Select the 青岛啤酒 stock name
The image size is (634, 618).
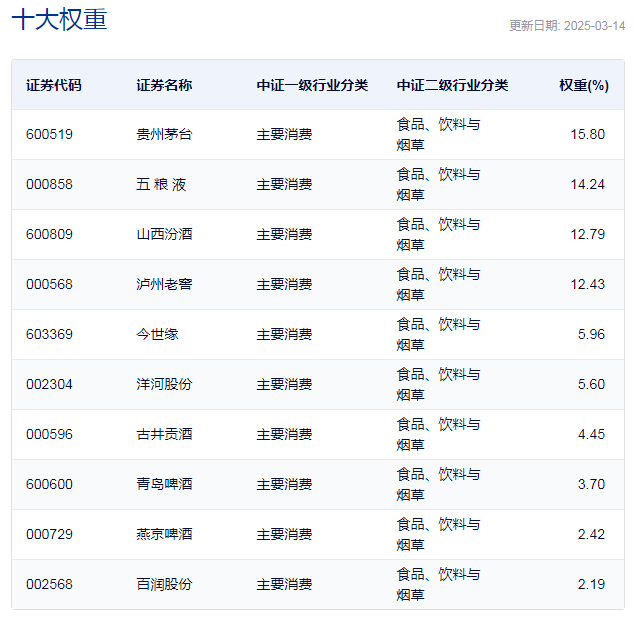pos(164,484)
